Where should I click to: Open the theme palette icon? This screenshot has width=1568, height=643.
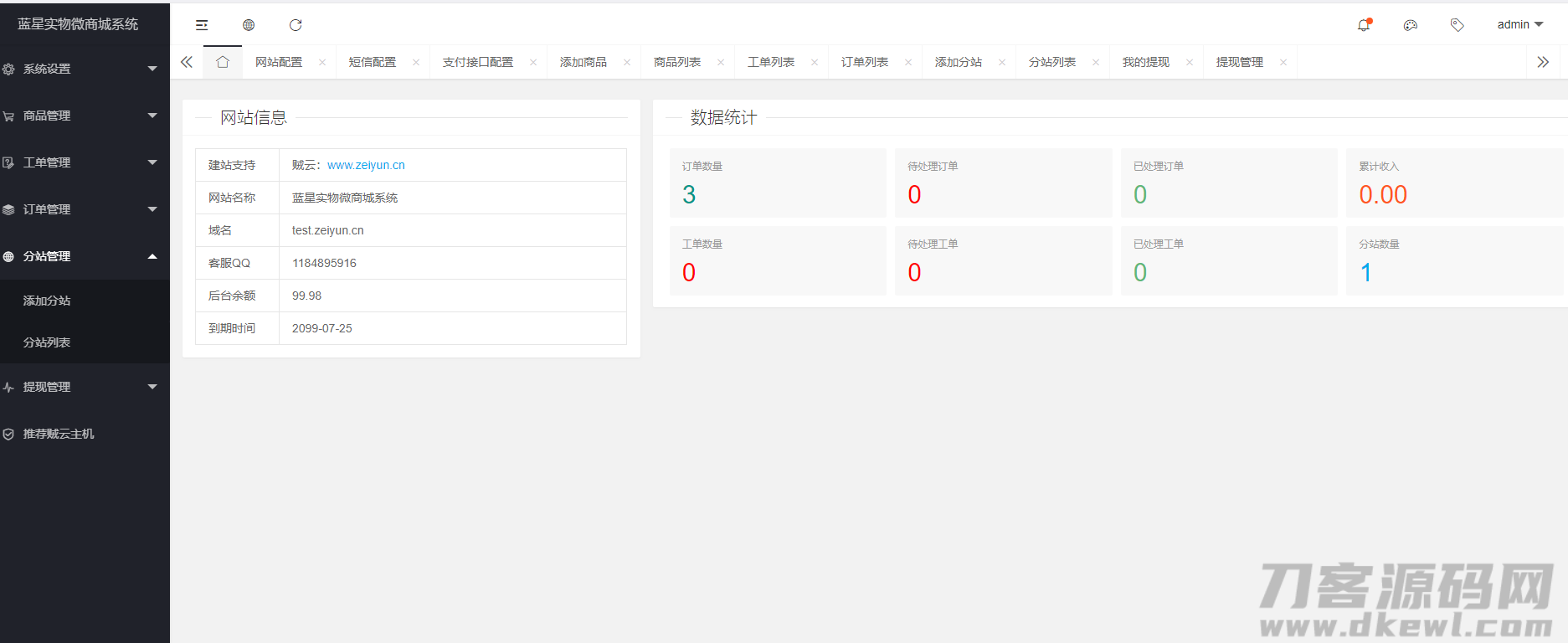(1411, 25)
